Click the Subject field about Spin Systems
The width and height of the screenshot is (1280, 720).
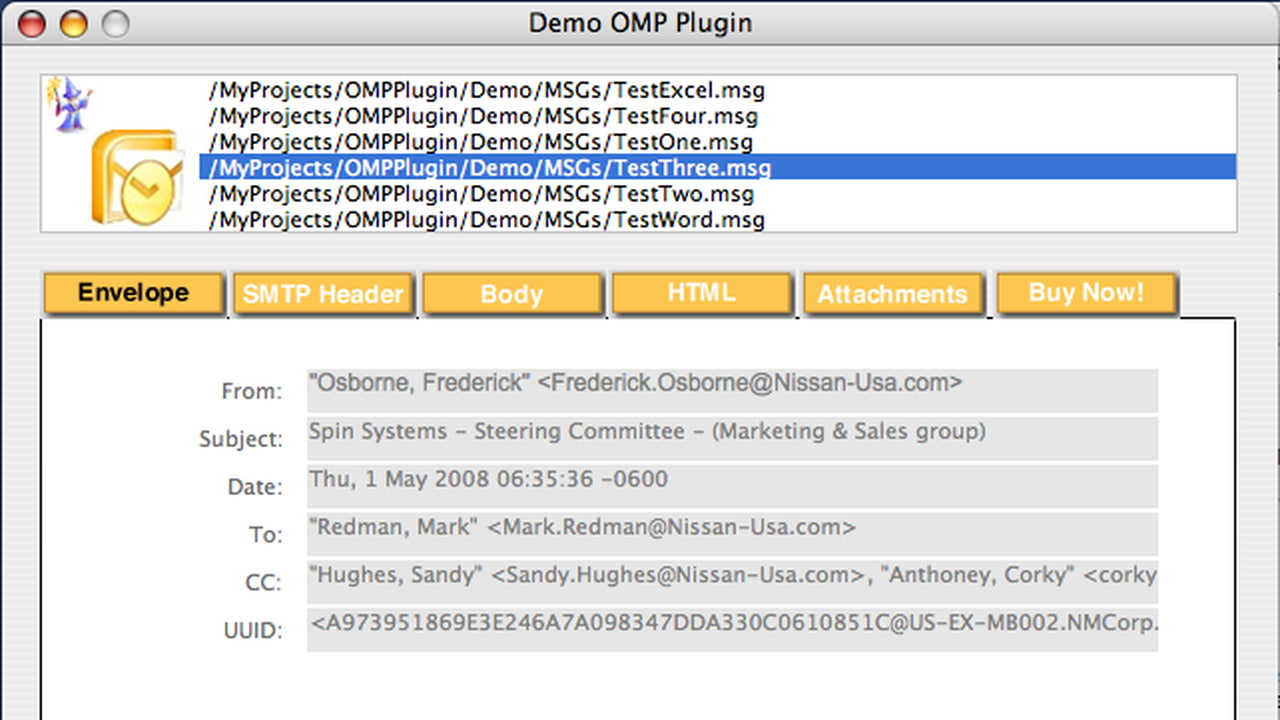coord(732,439)
